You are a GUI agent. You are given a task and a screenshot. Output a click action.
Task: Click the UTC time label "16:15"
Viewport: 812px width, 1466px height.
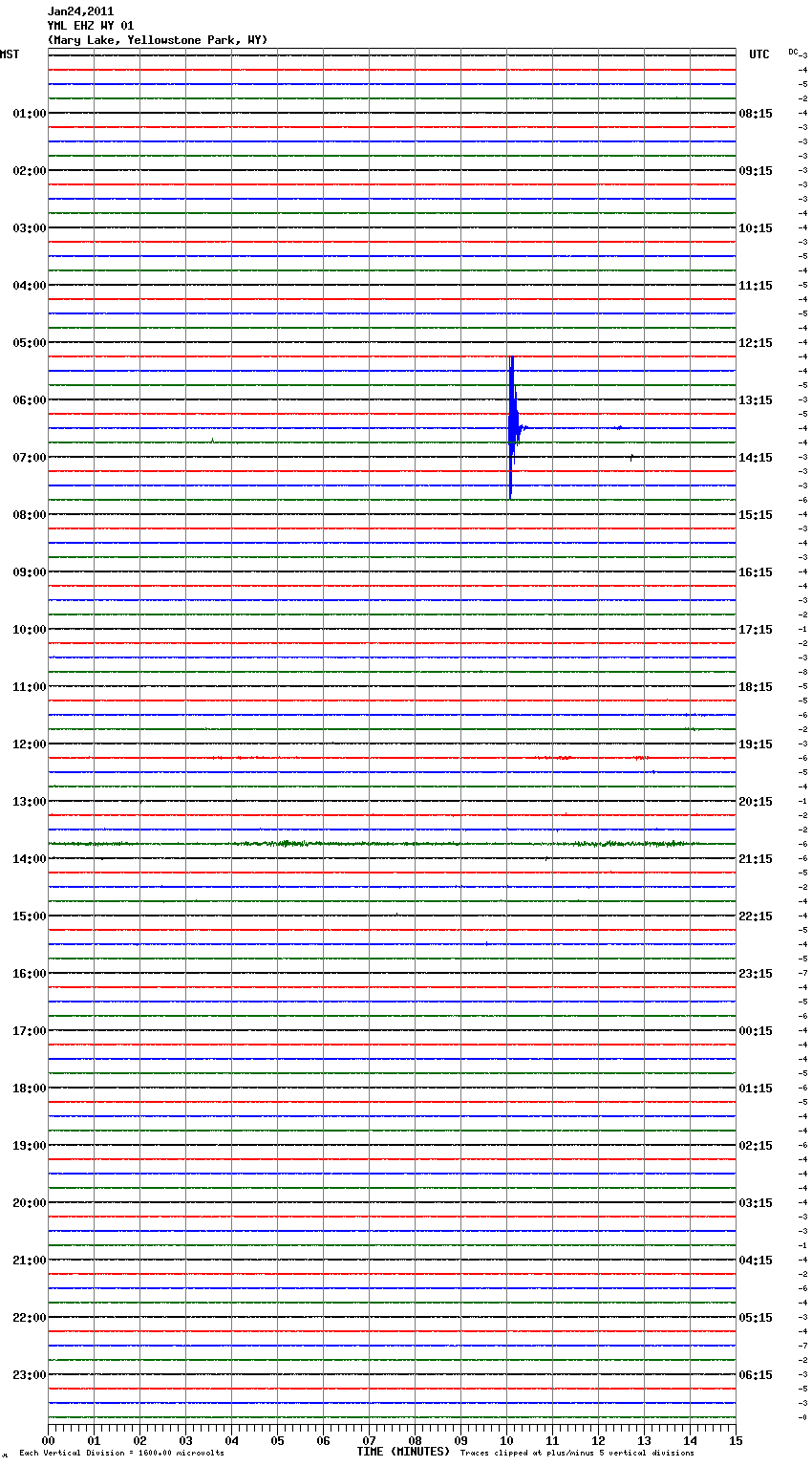[756, 572]
